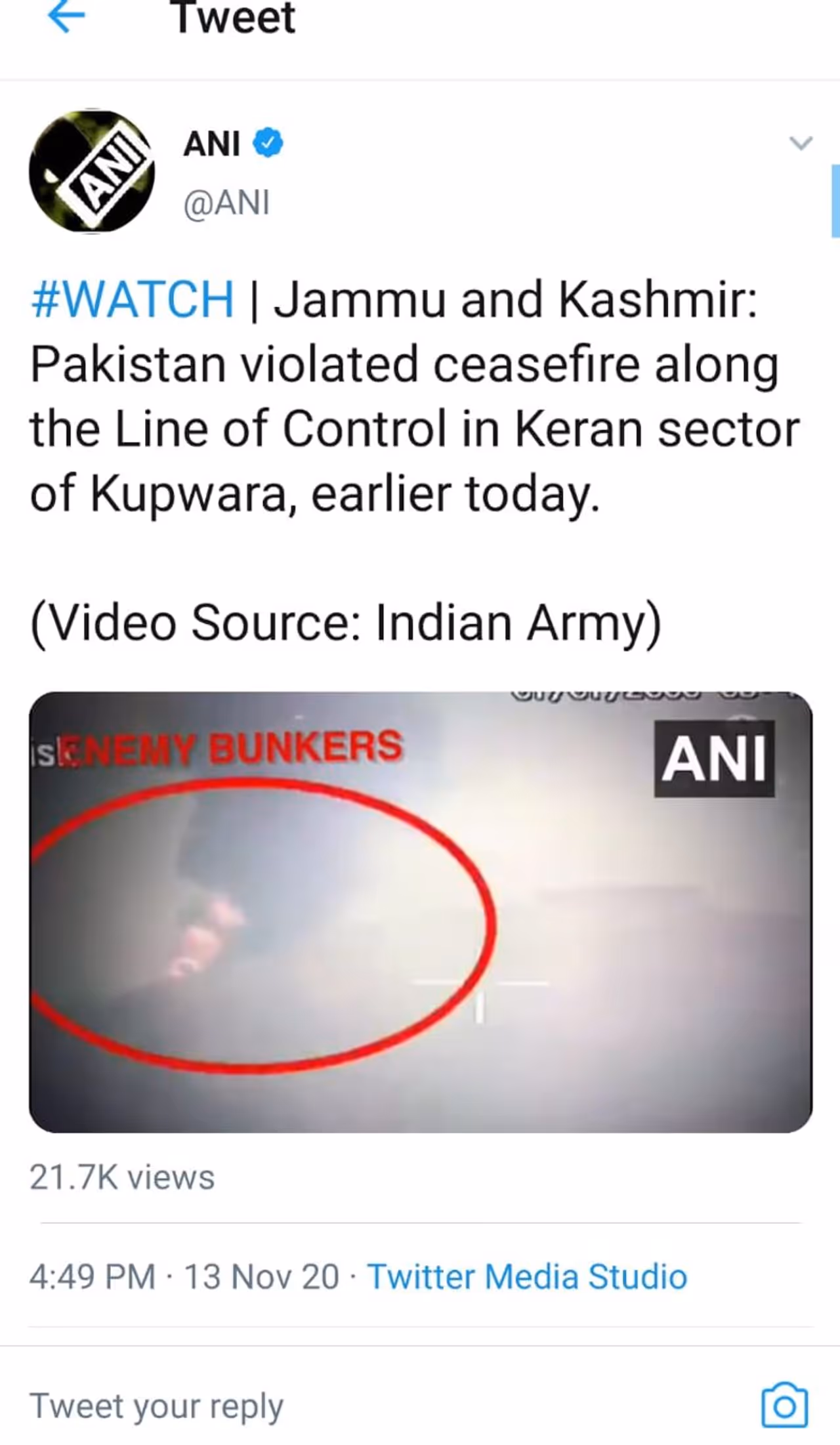Tap the 13 Nov 20 date
This screenshot has width=840, height=1445.
(262, 1276)
